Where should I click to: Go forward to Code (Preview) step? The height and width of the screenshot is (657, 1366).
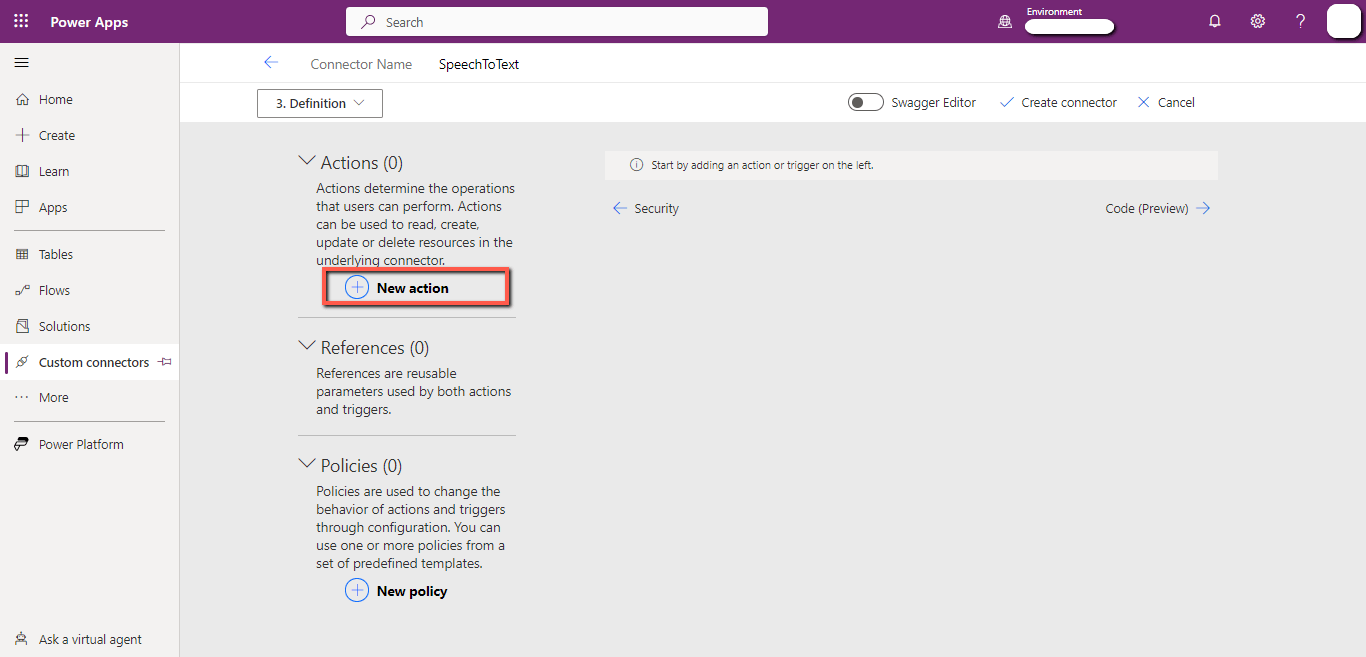tap(1158, 208)
